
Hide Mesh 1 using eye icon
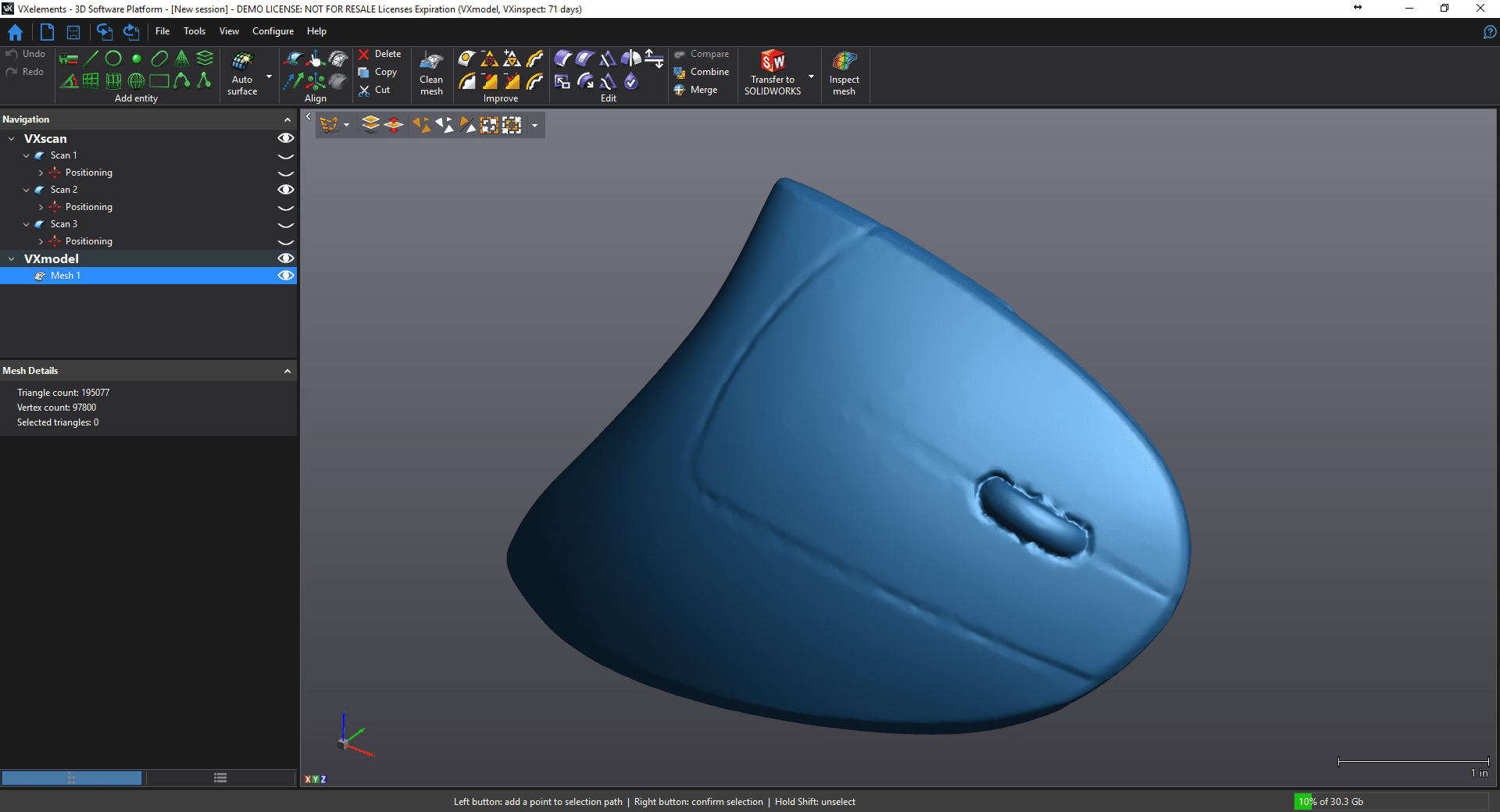pos(286,276)
